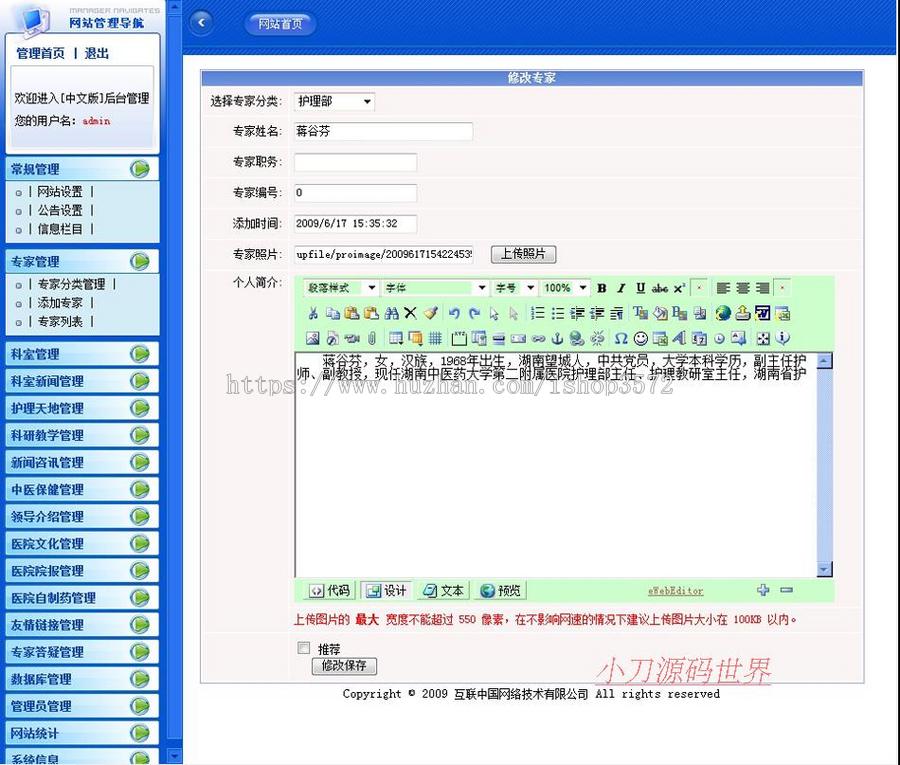Switch editor to 设计 mode
This screenshot has width=900, height=765.
386,590
